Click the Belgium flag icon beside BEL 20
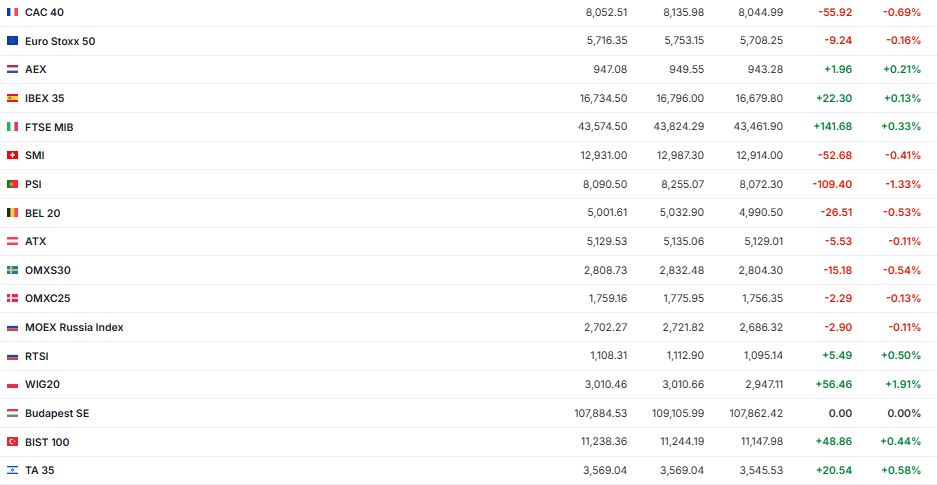The image size is (937, 485). 12,213
